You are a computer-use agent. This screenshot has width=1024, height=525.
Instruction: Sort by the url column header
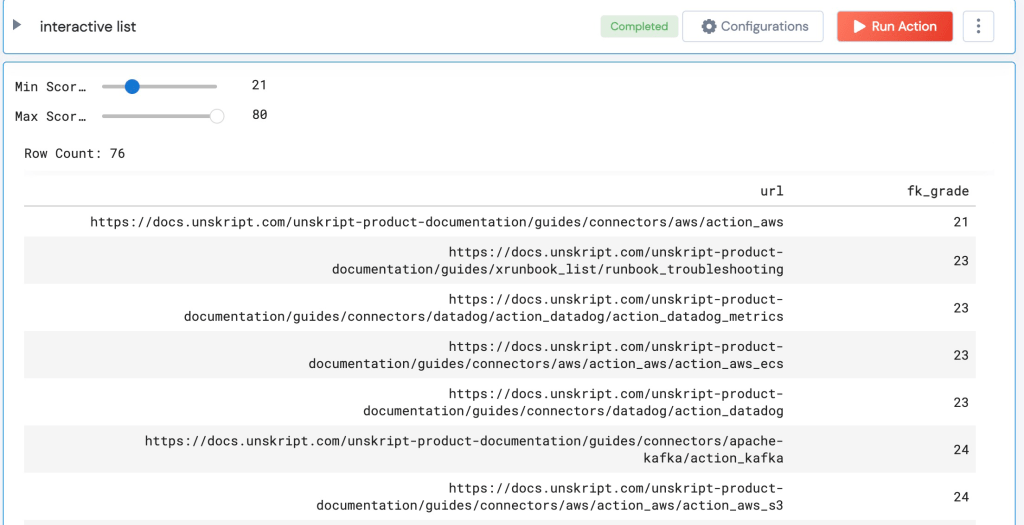point(771,191)
